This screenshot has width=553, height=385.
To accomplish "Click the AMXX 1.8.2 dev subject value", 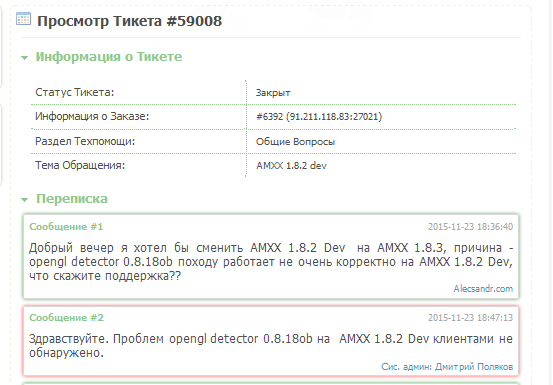I will [x=291, y=166].
